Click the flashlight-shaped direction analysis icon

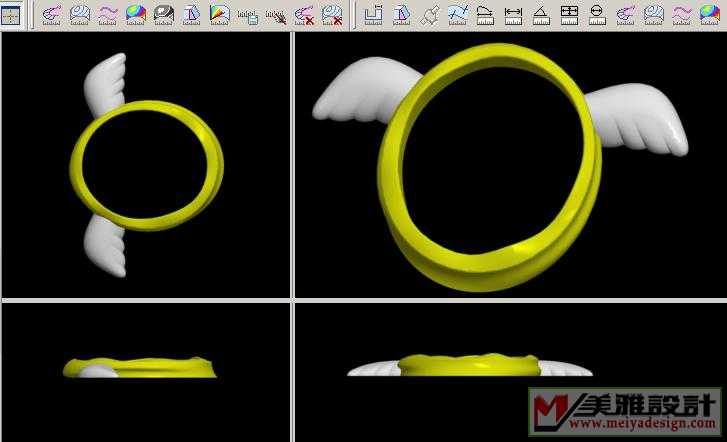coord(429,15)
